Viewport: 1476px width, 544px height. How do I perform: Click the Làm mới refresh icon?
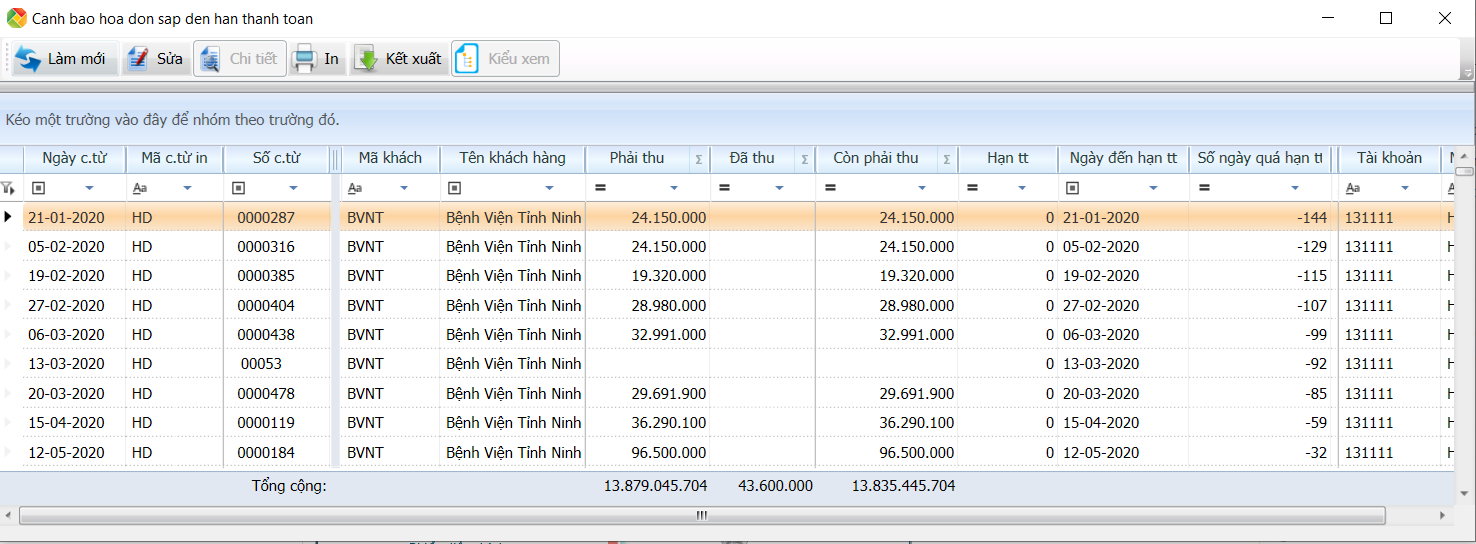pos(28,59)
